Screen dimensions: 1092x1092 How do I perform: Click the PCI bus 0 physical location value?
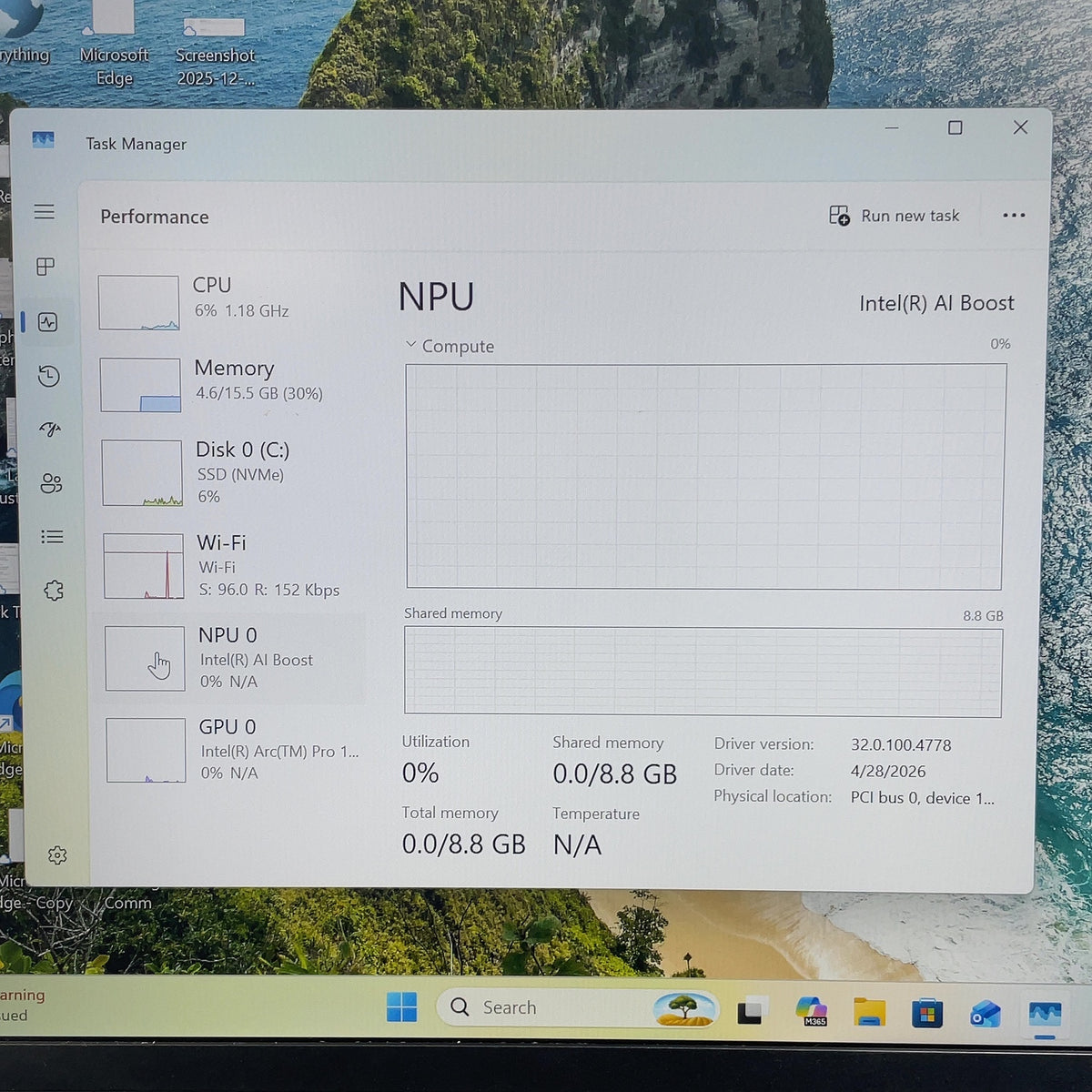tap(922, 797)
